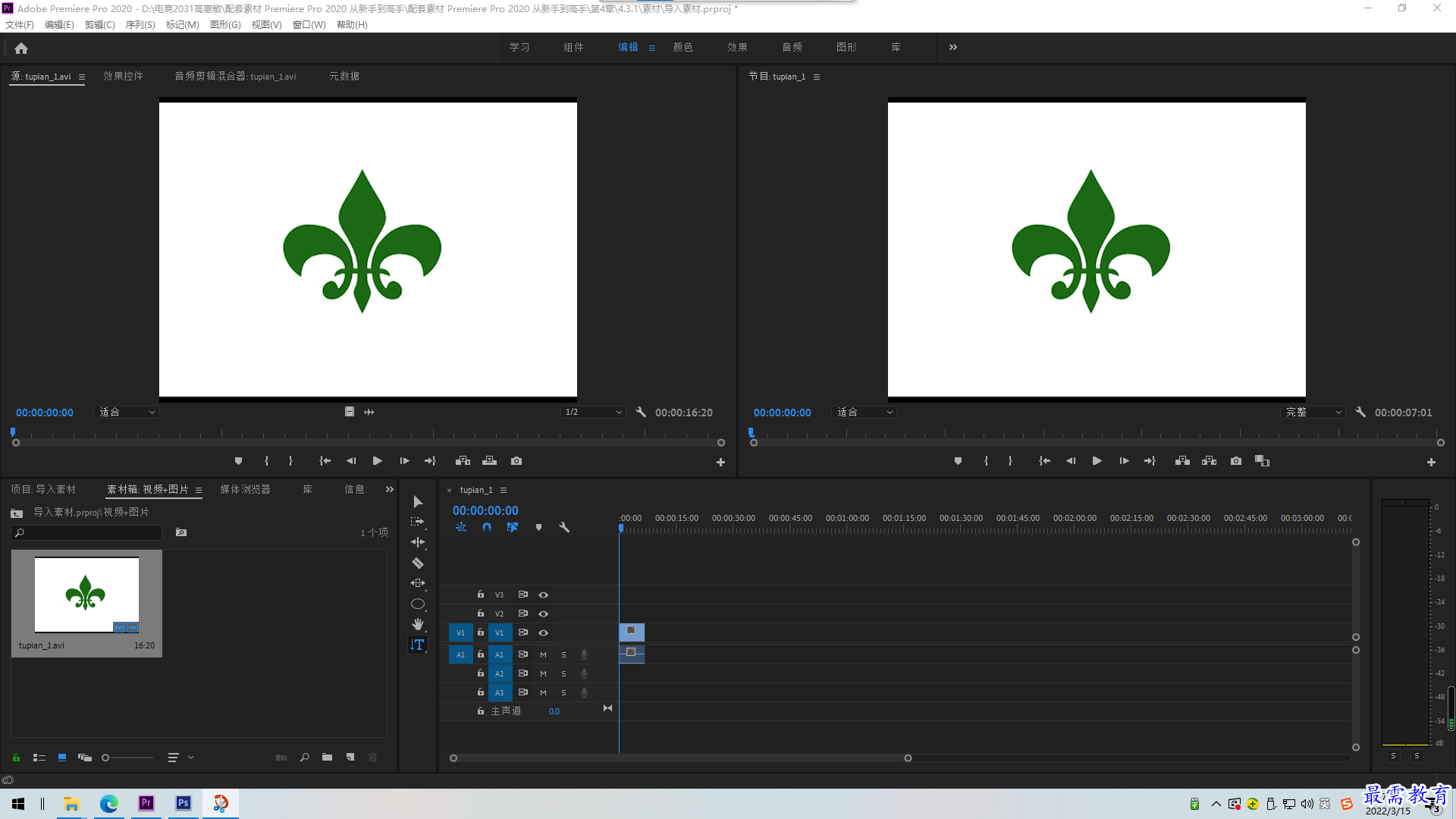The image size is (1456, 819).
Task: Switch project panel to icon view
Action: (62, 758)
